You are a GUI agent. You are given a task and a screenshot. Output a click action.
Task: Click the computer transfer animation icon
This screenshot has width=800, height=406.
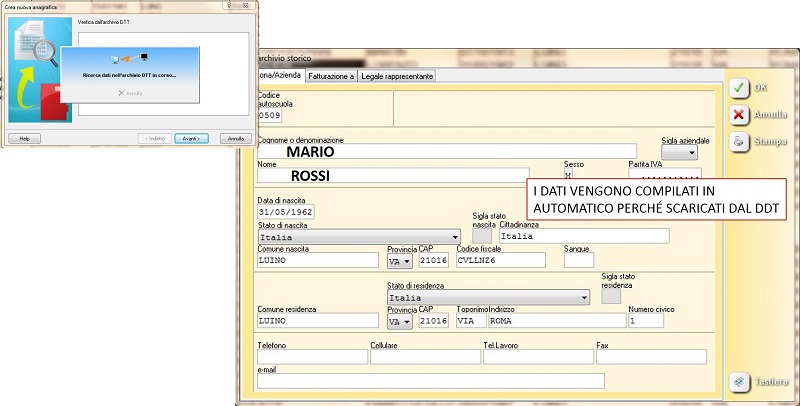click(132, 60)
